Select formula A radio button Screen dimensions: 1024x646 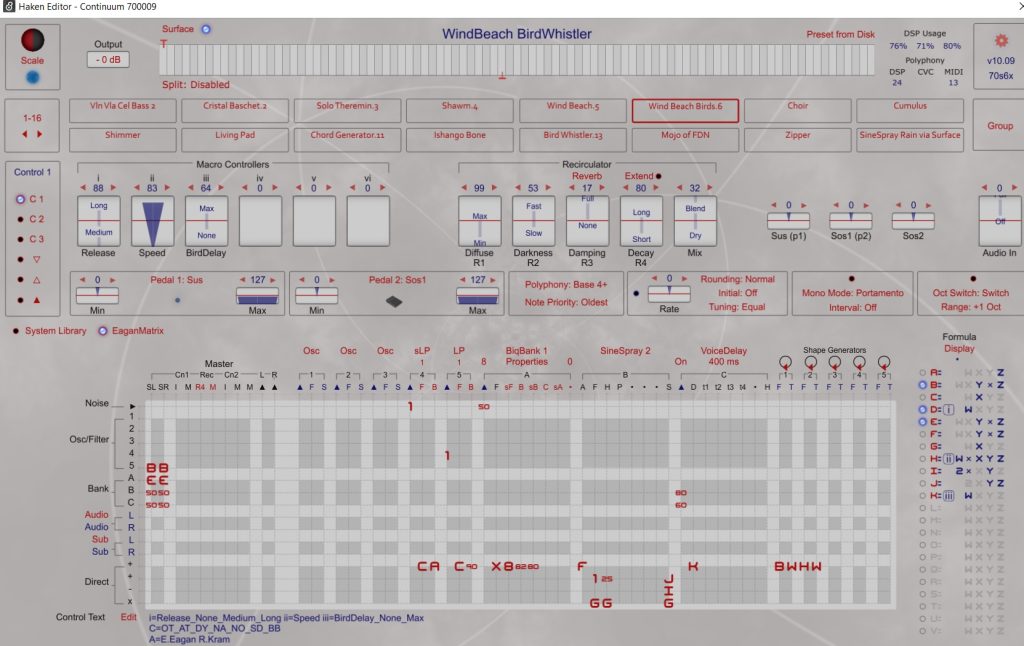pos(923,373)
